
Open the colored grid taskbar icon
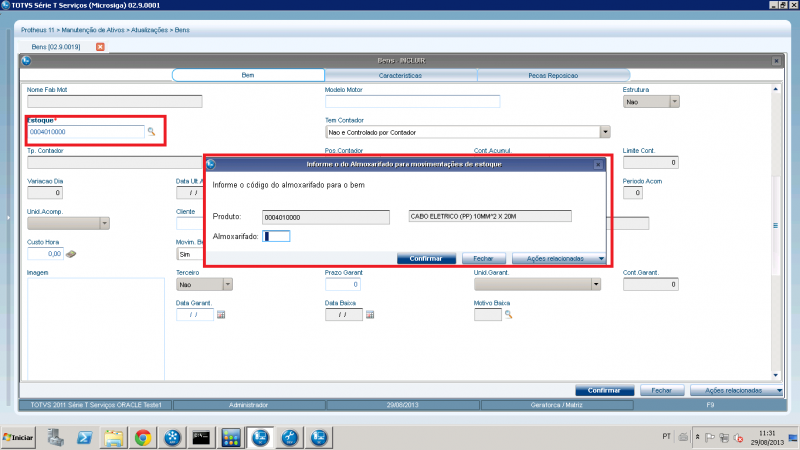coord(231,437)
